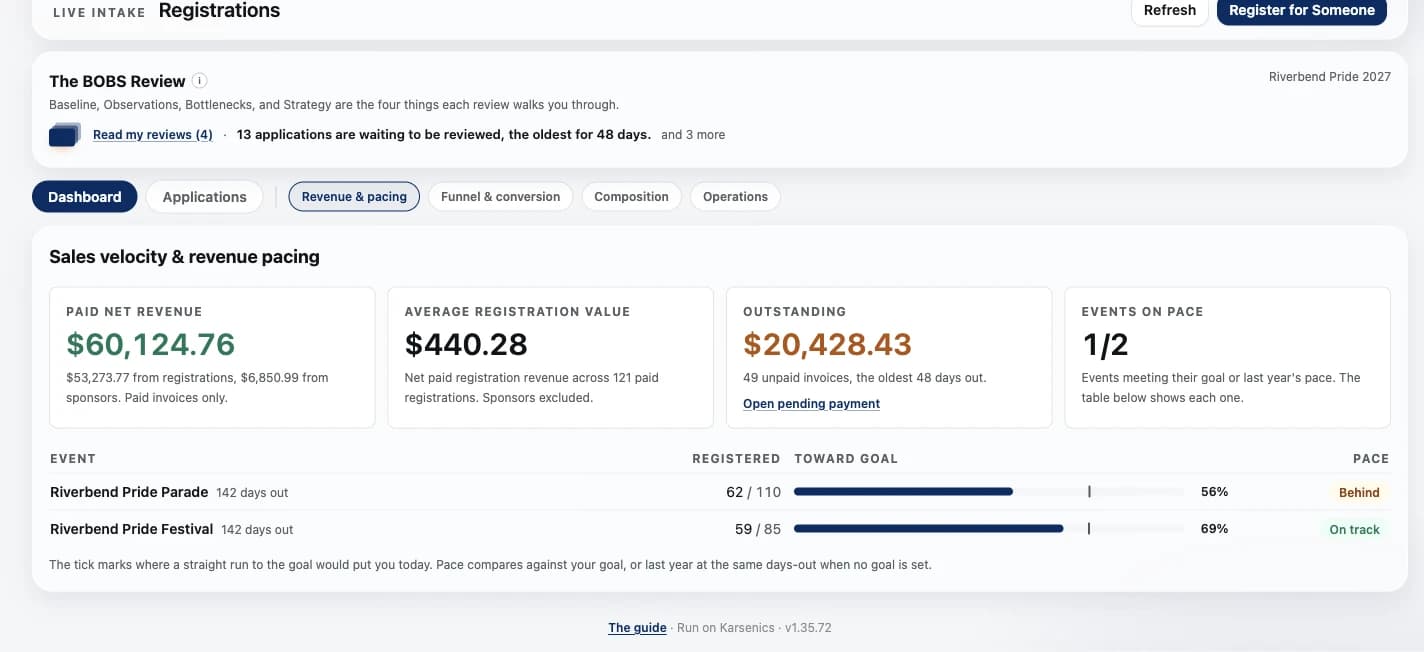The width and height of the screenshot is (1424, 652).
Task: Click the TOWARD GOAL column header
Action: point(846,459)
